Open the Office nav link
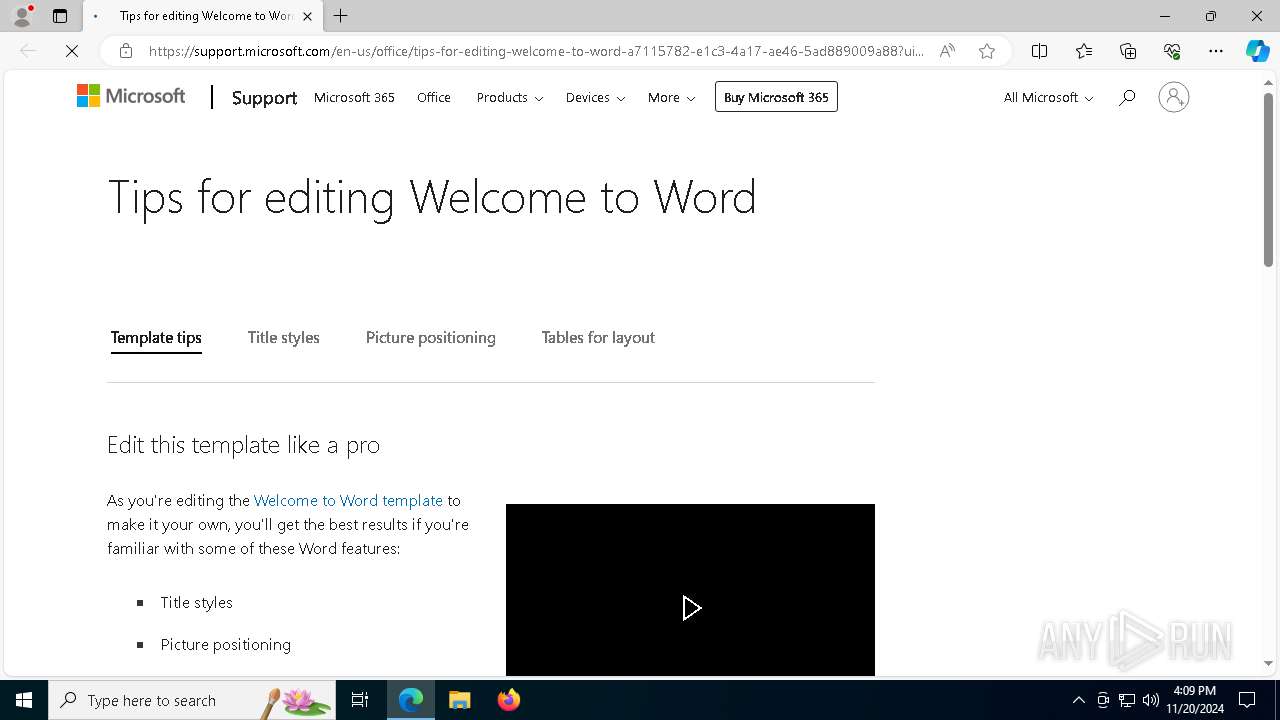1280x720 pixels. (x=434, y=97)
